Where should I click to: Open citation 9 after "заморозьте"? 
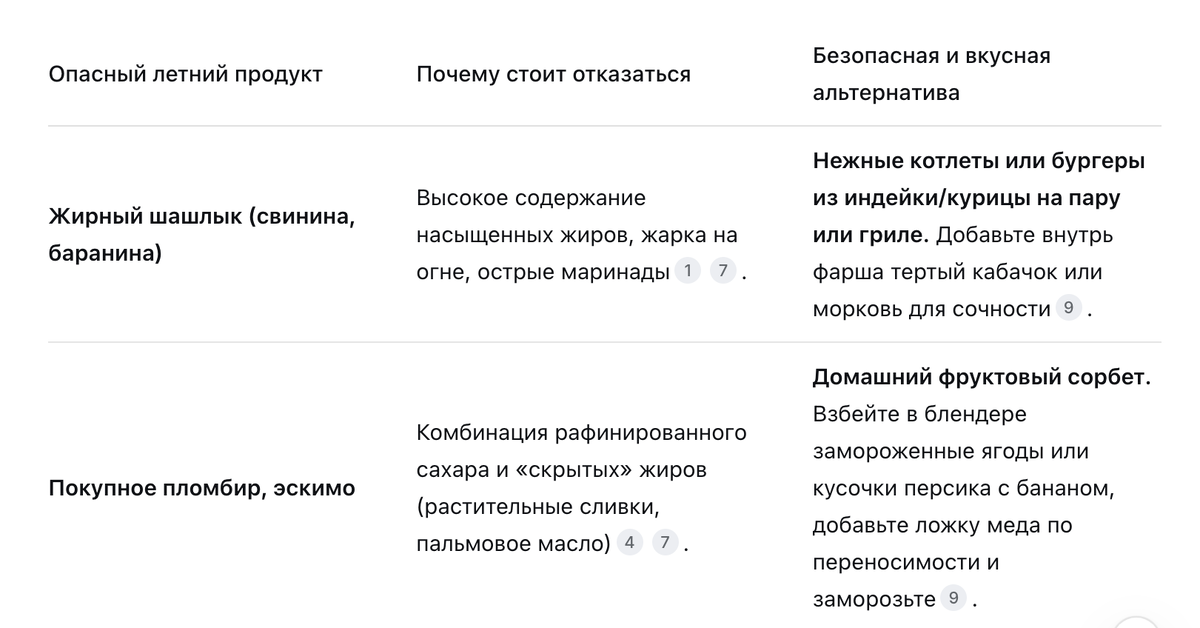pos(954,599)
